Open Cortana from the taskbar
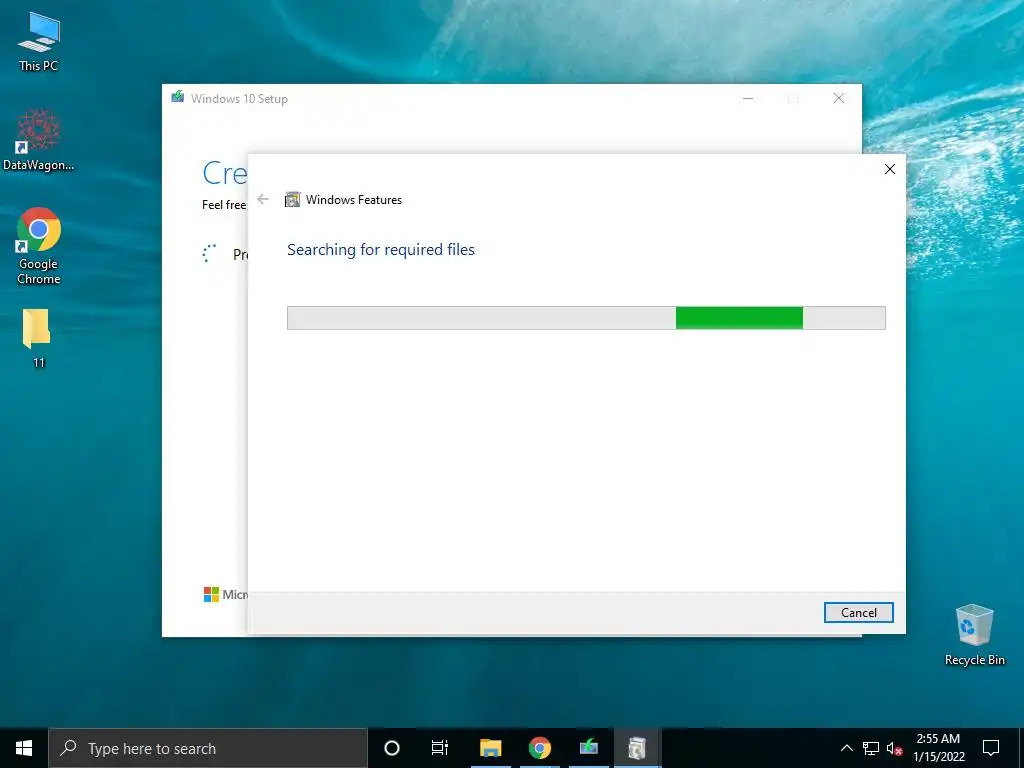The width and height of the screenshot is (1024, 768). [x=392, y=748]
